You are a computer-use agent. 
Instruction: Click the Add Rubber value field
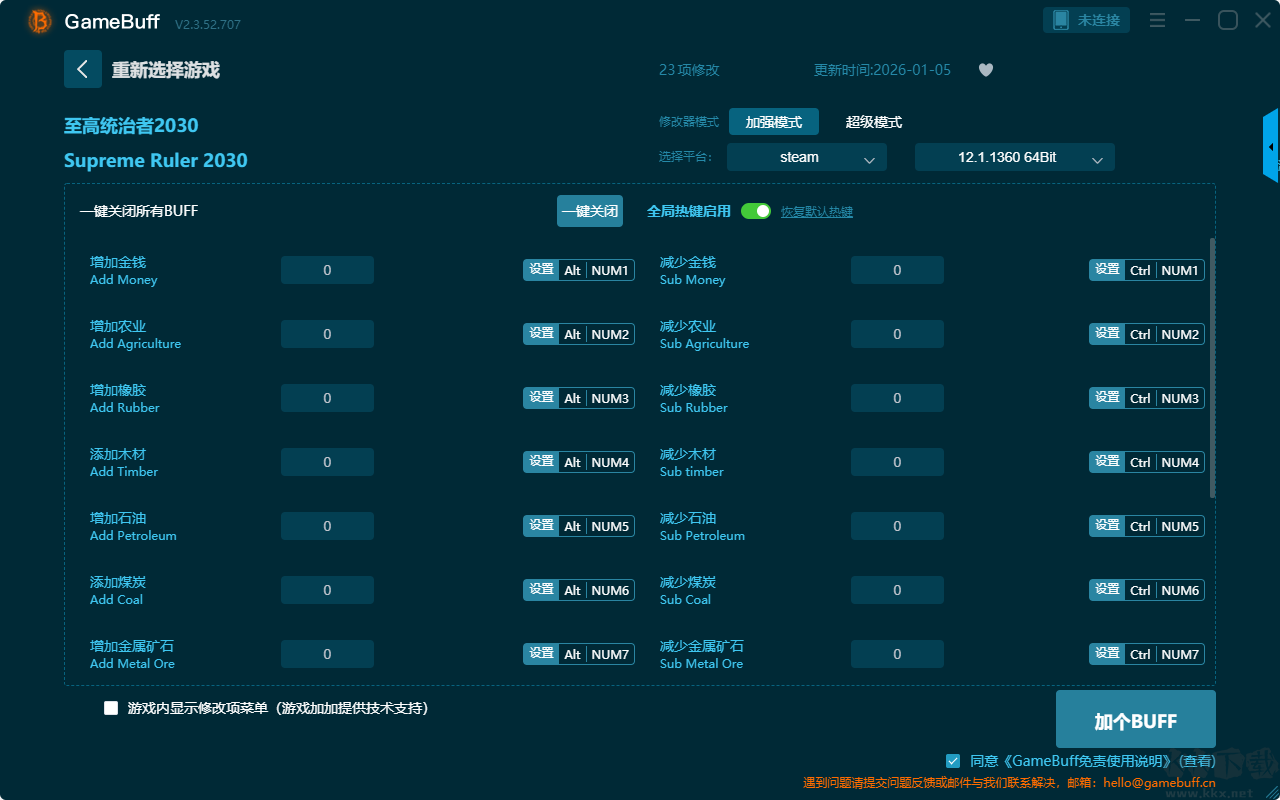click(327, 398)
